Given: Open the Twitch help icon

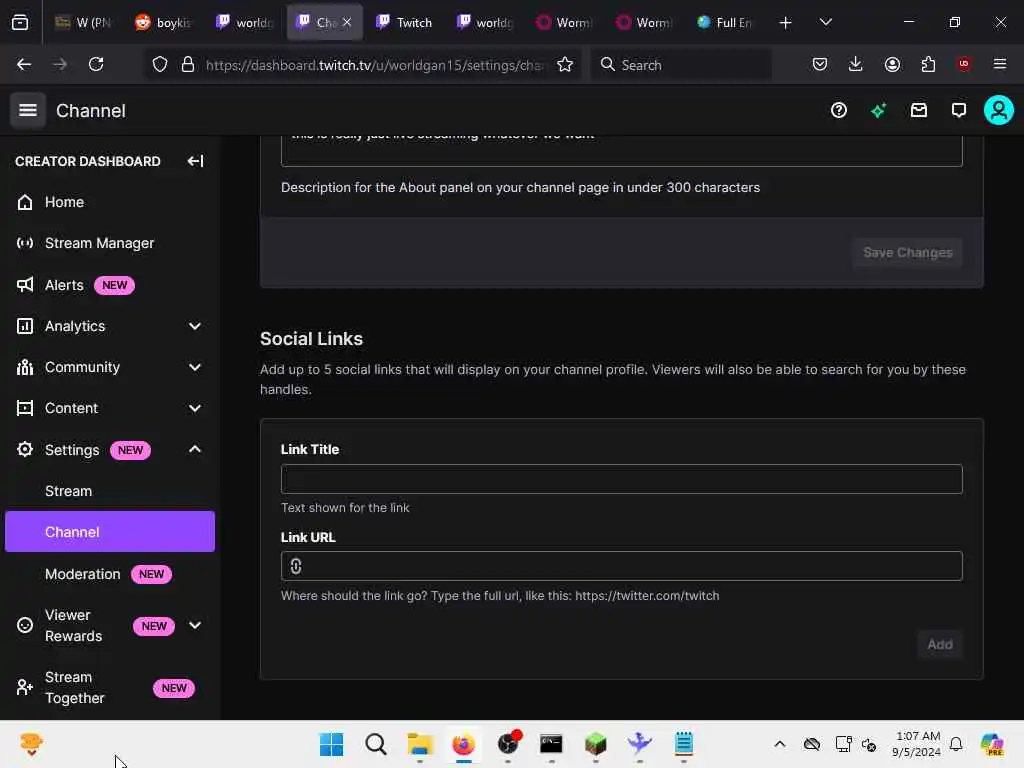Looking at the screenshot, I should click(839, 110).
